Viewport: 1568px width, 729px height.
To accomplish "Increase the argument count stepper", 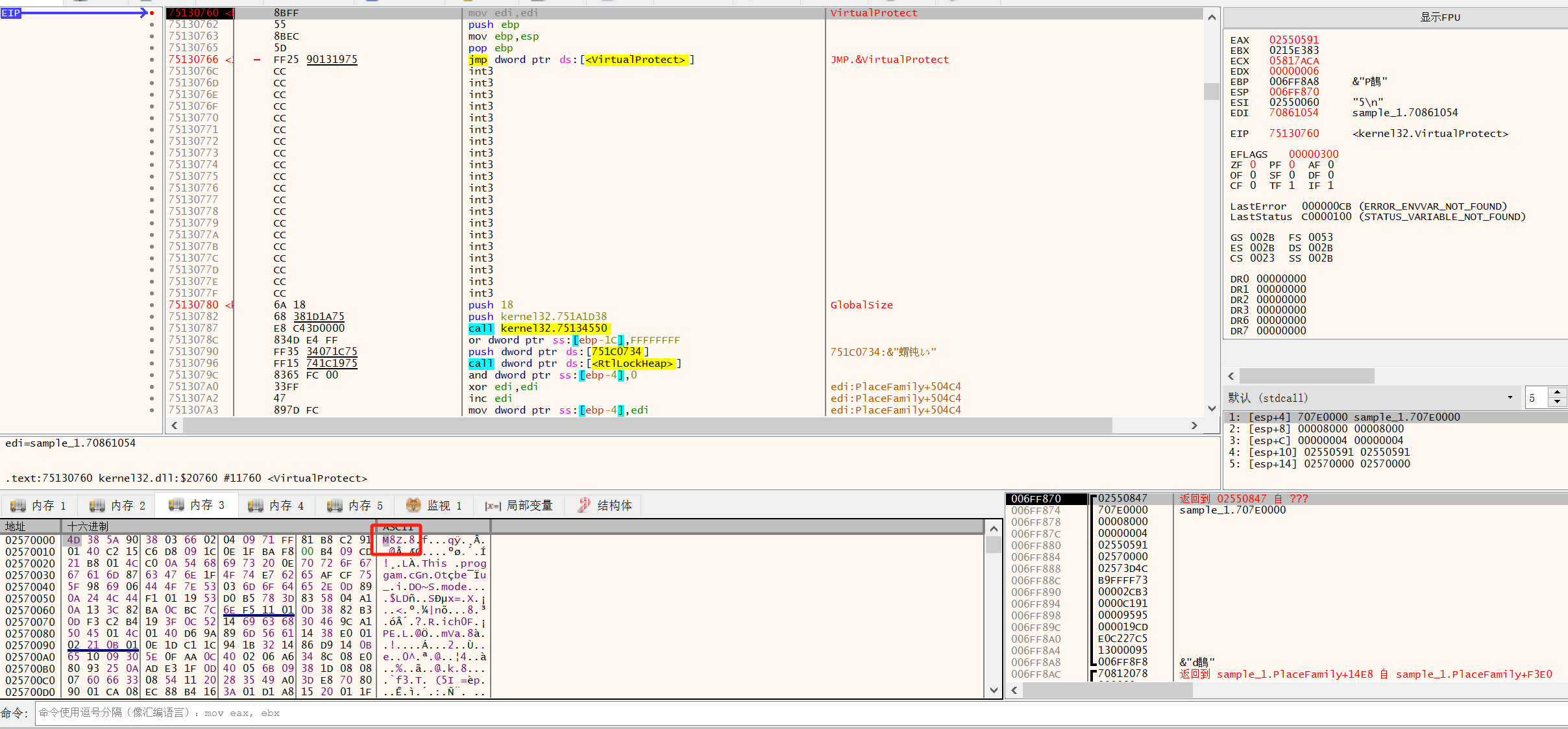I will 1558,393.
